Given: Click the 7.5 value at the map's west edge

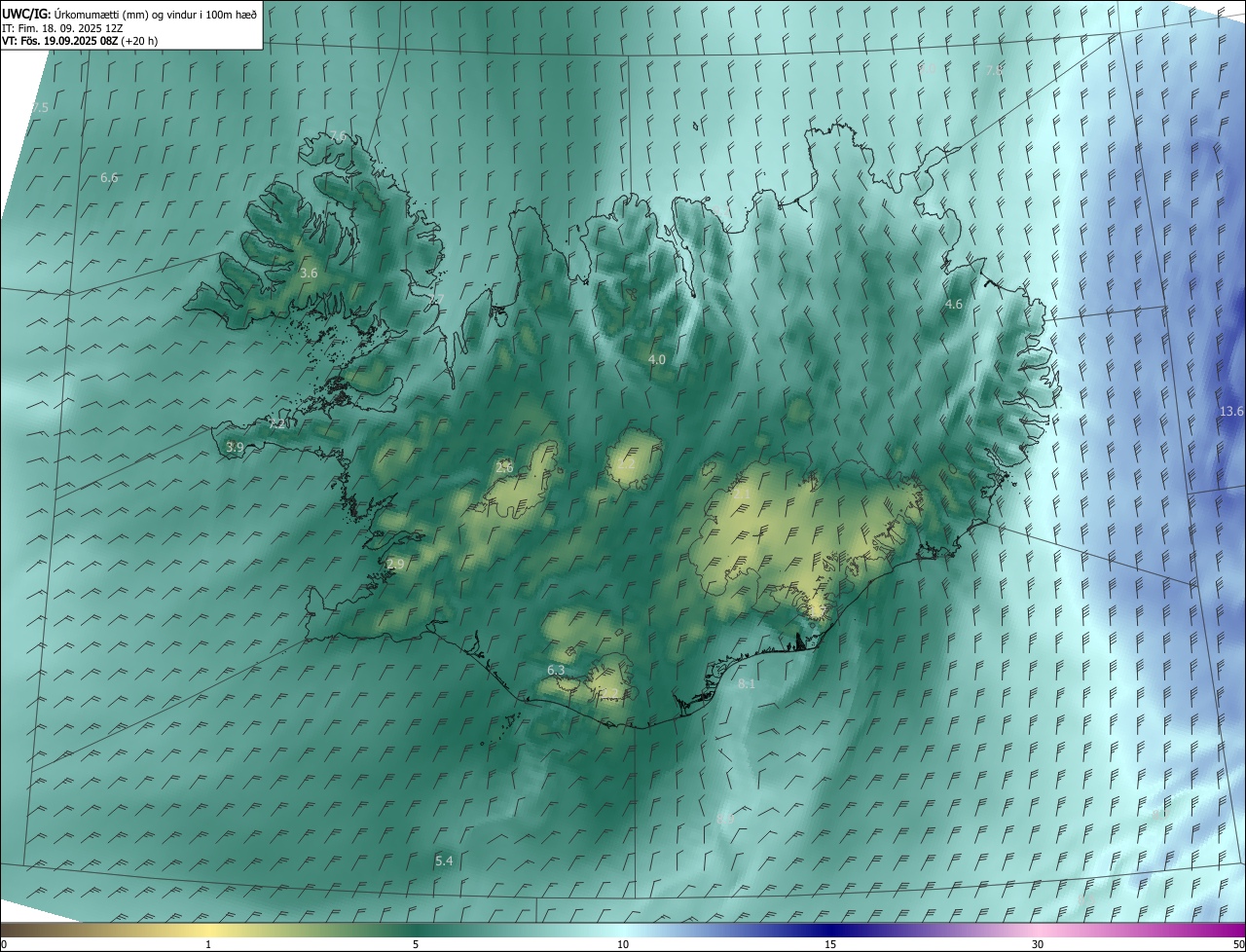Looking at the screenshot, I should (40, 107).
